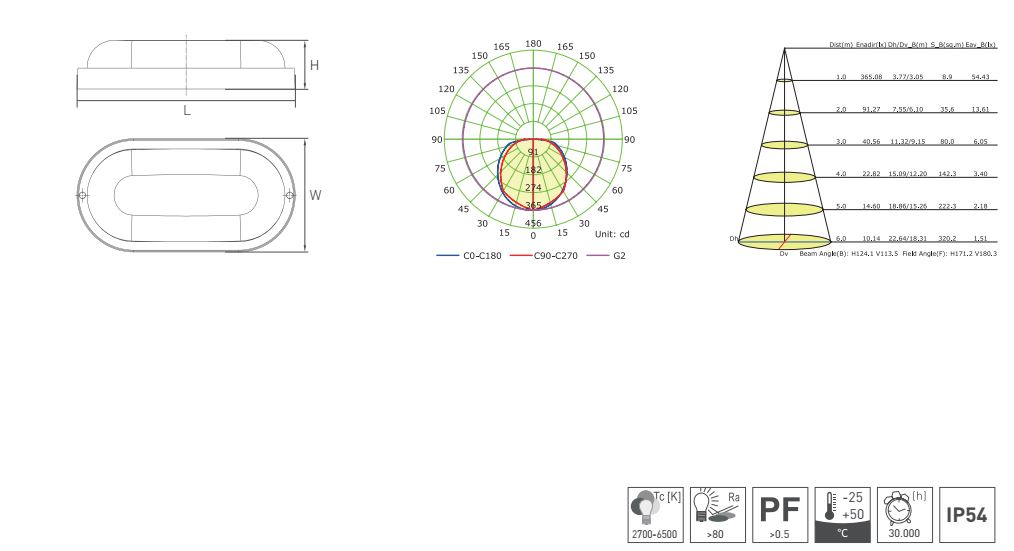
Task: Click the 3.77/3.05 beam diameter value
Action: [908, 77]
